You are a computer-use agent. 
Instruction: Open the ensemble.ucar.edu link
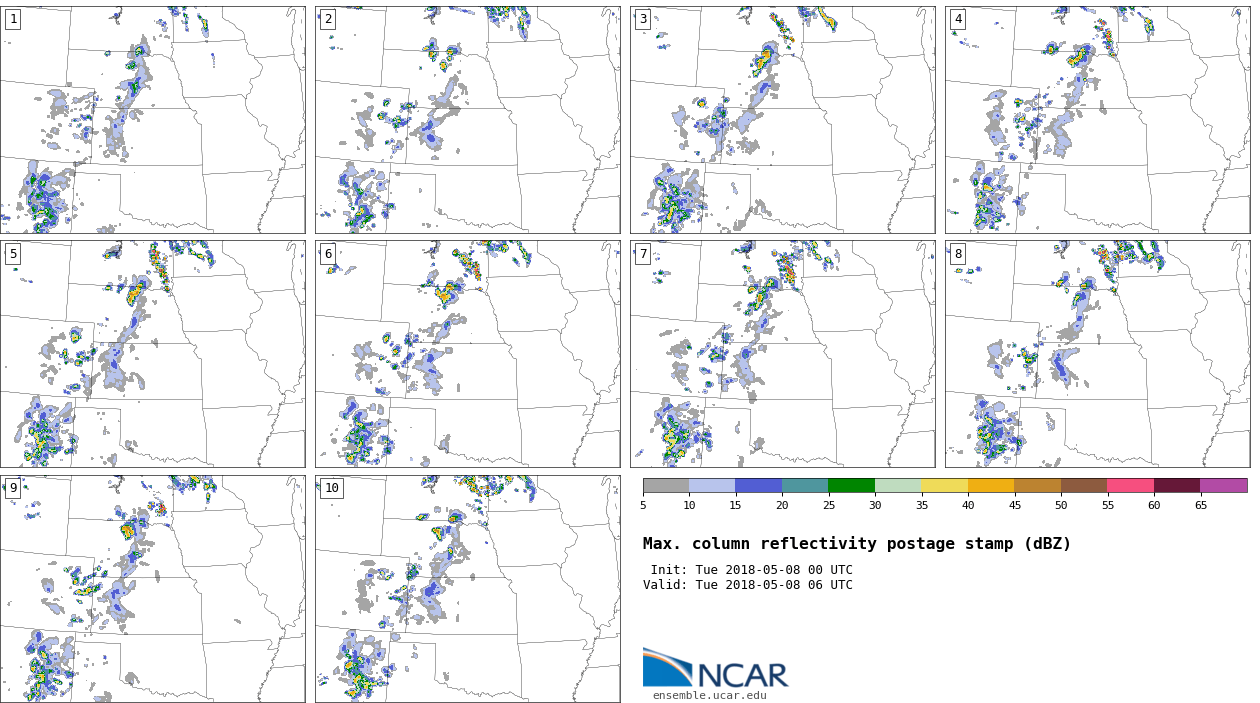coord(709,695)
